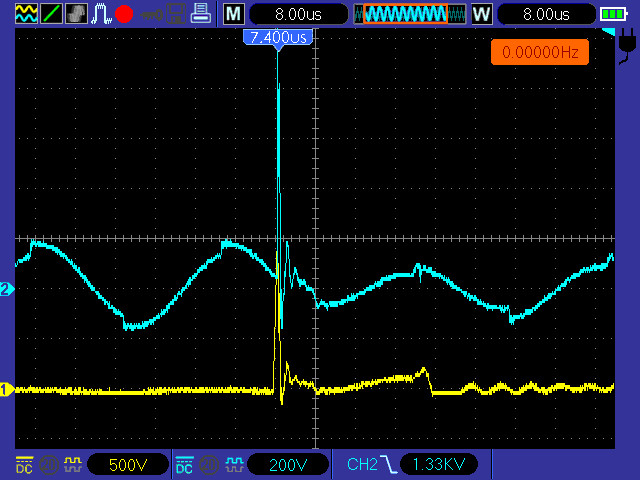Image resolution: width=640 pixels, height=480 pixels.
Task: Toggle CH1 yellow DC coupling indicator
Action: tap(24, 464)
